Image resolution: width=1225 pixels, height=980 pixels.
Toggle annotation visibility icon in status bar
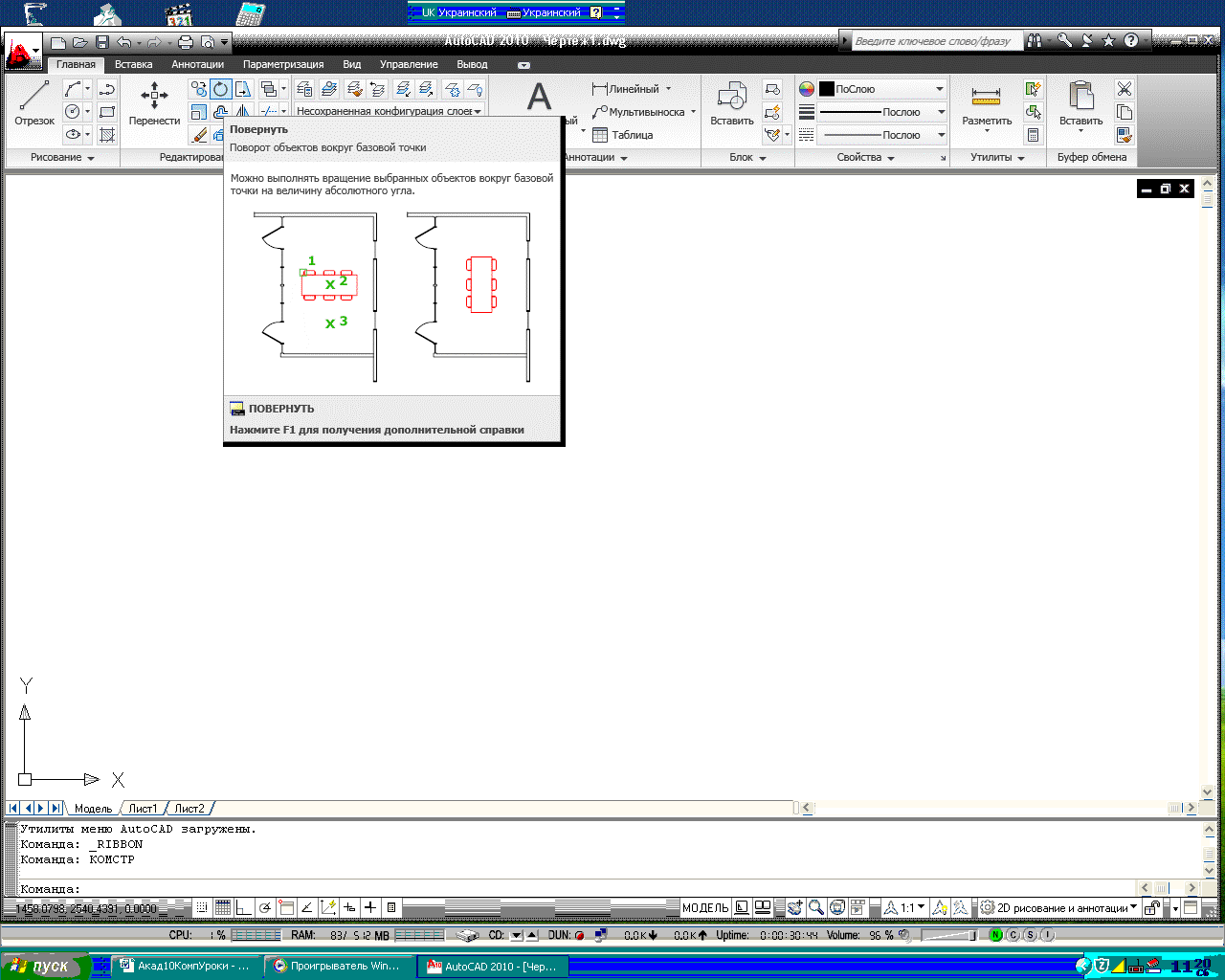coord(940,907)
